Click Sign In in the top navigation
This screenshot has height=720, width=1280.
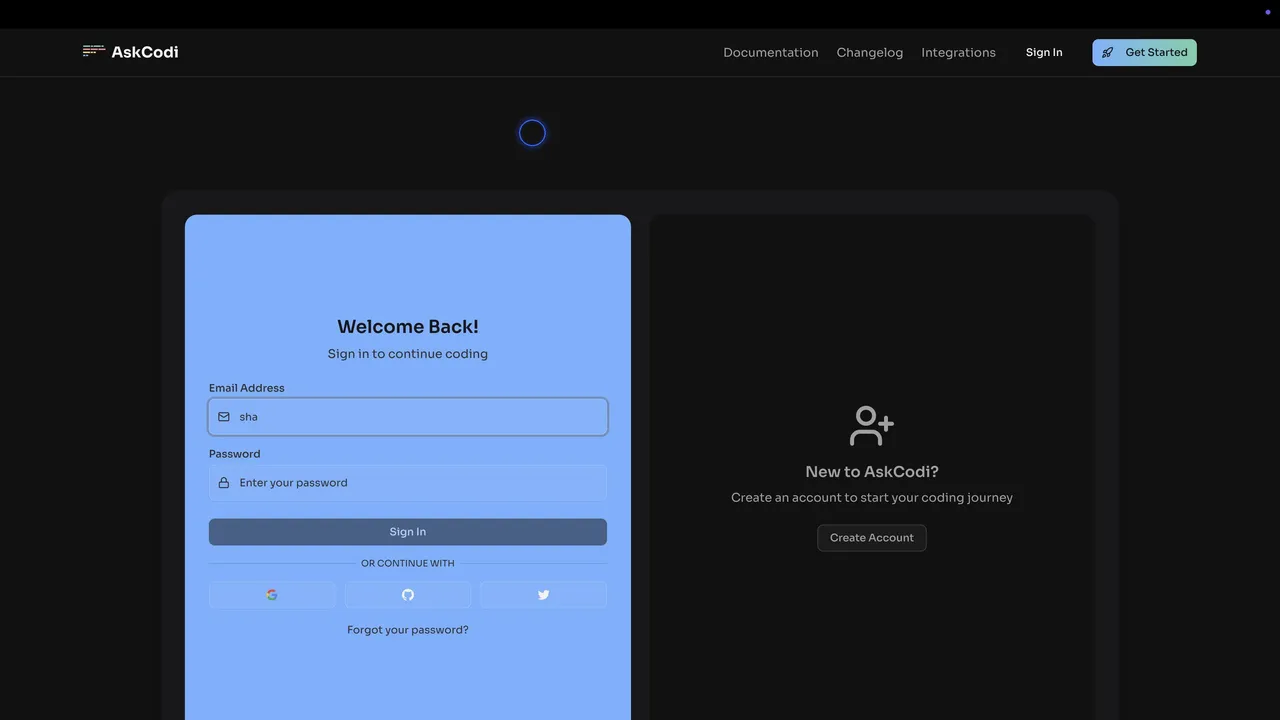click(1044, 53)
